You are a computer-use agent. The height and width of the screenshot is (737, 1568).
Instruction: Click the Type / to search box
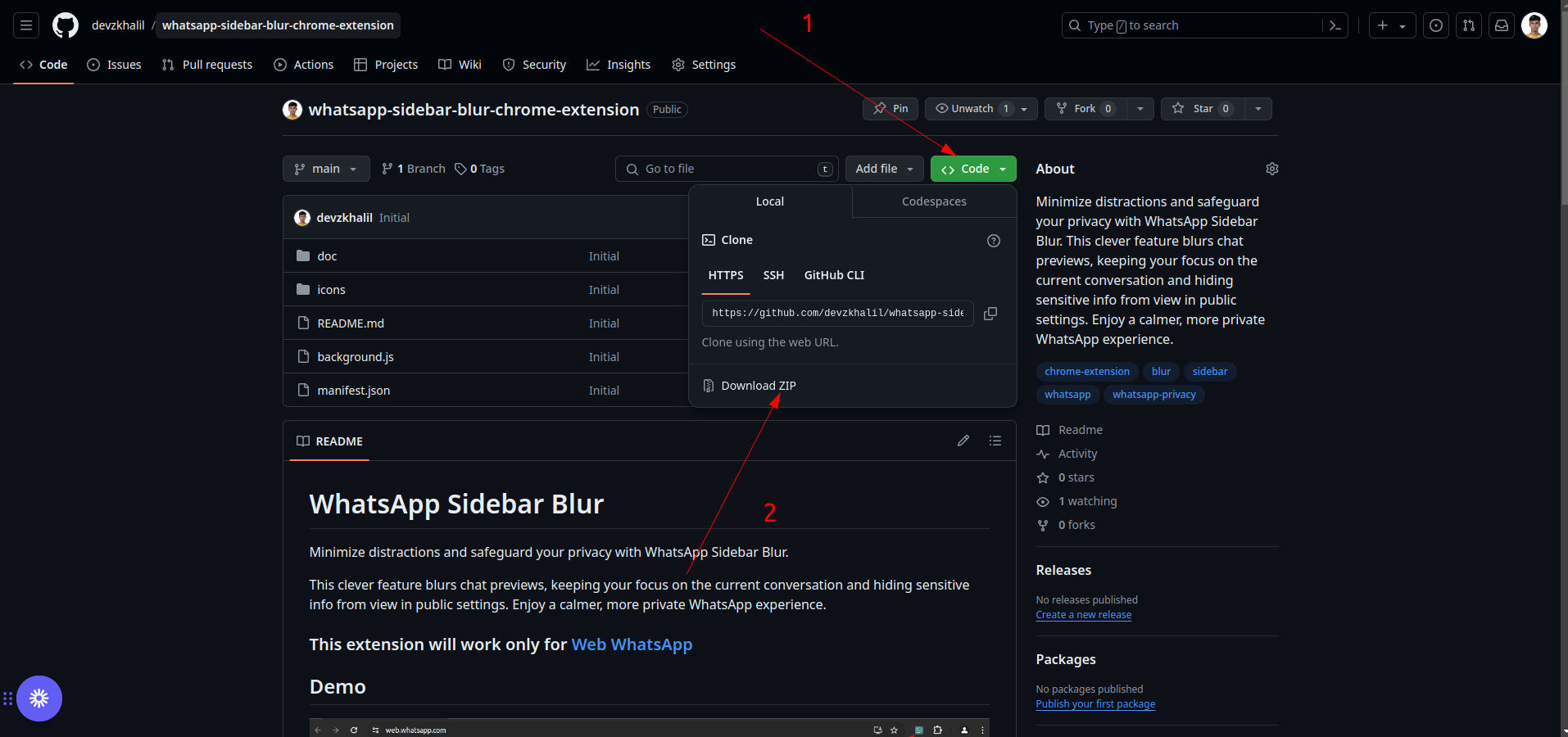click(1204, 25)
